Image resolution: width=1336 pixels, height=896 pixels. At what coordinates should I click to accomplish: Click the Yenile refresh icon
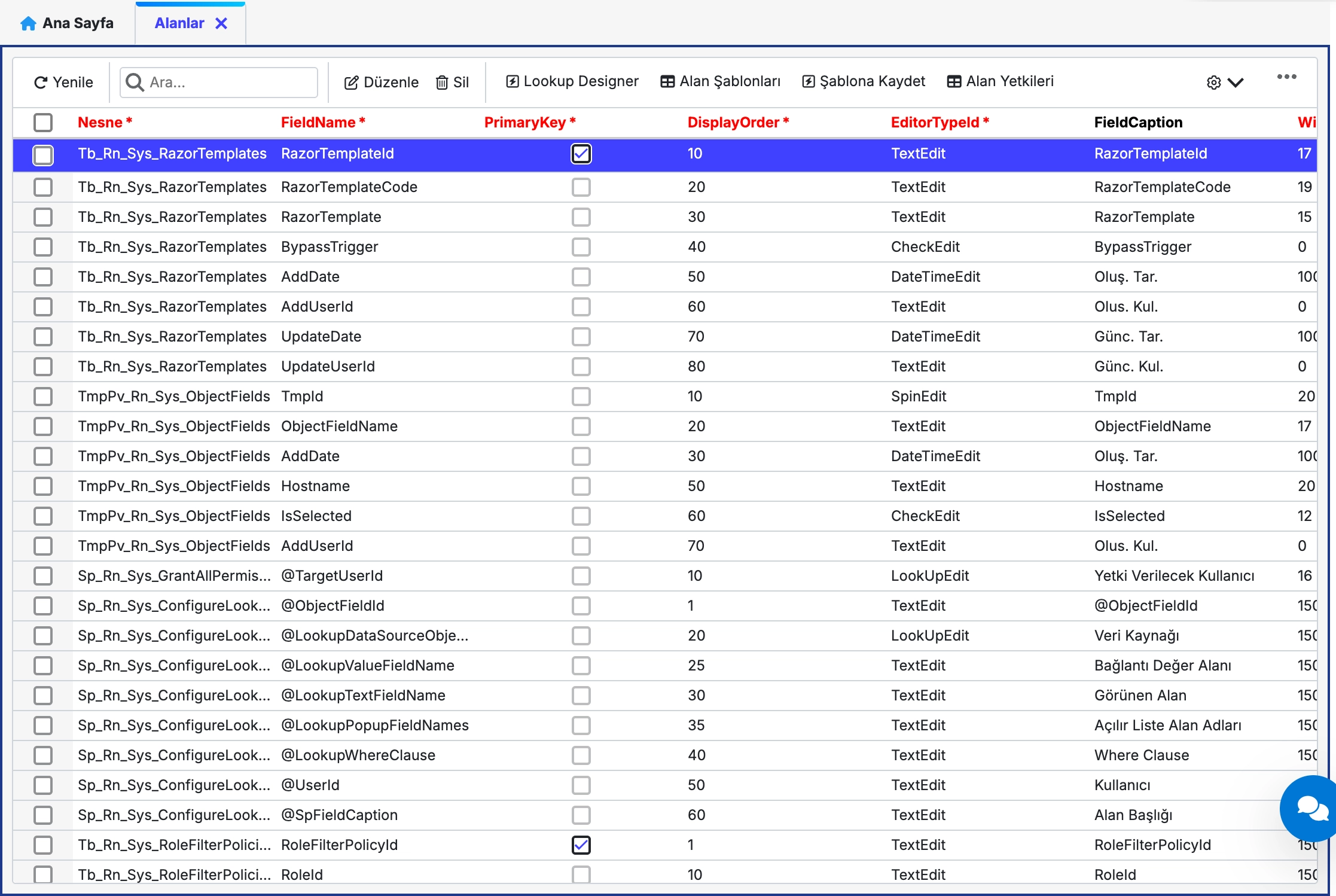coord(41,83)
